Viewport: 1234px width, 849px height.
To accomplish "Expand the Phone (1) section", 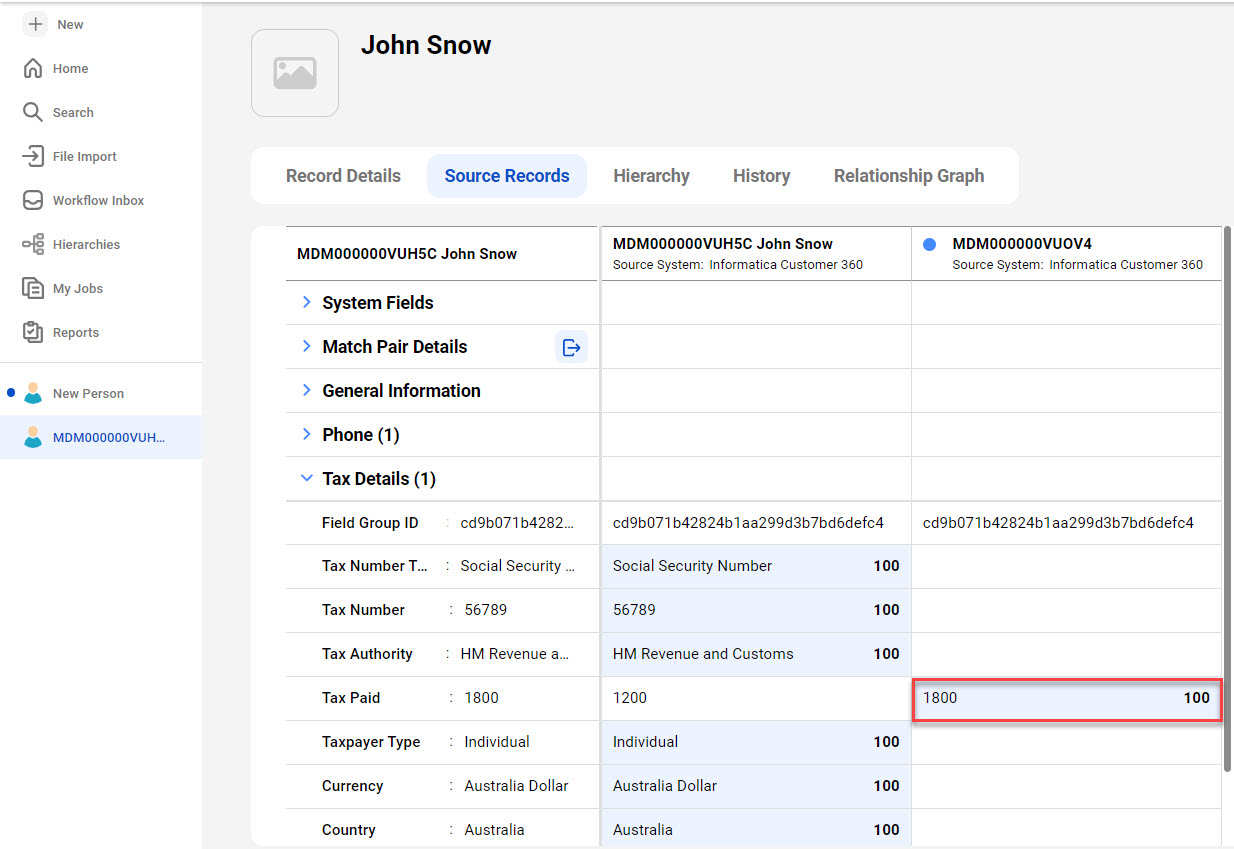I will coord(307,434).
